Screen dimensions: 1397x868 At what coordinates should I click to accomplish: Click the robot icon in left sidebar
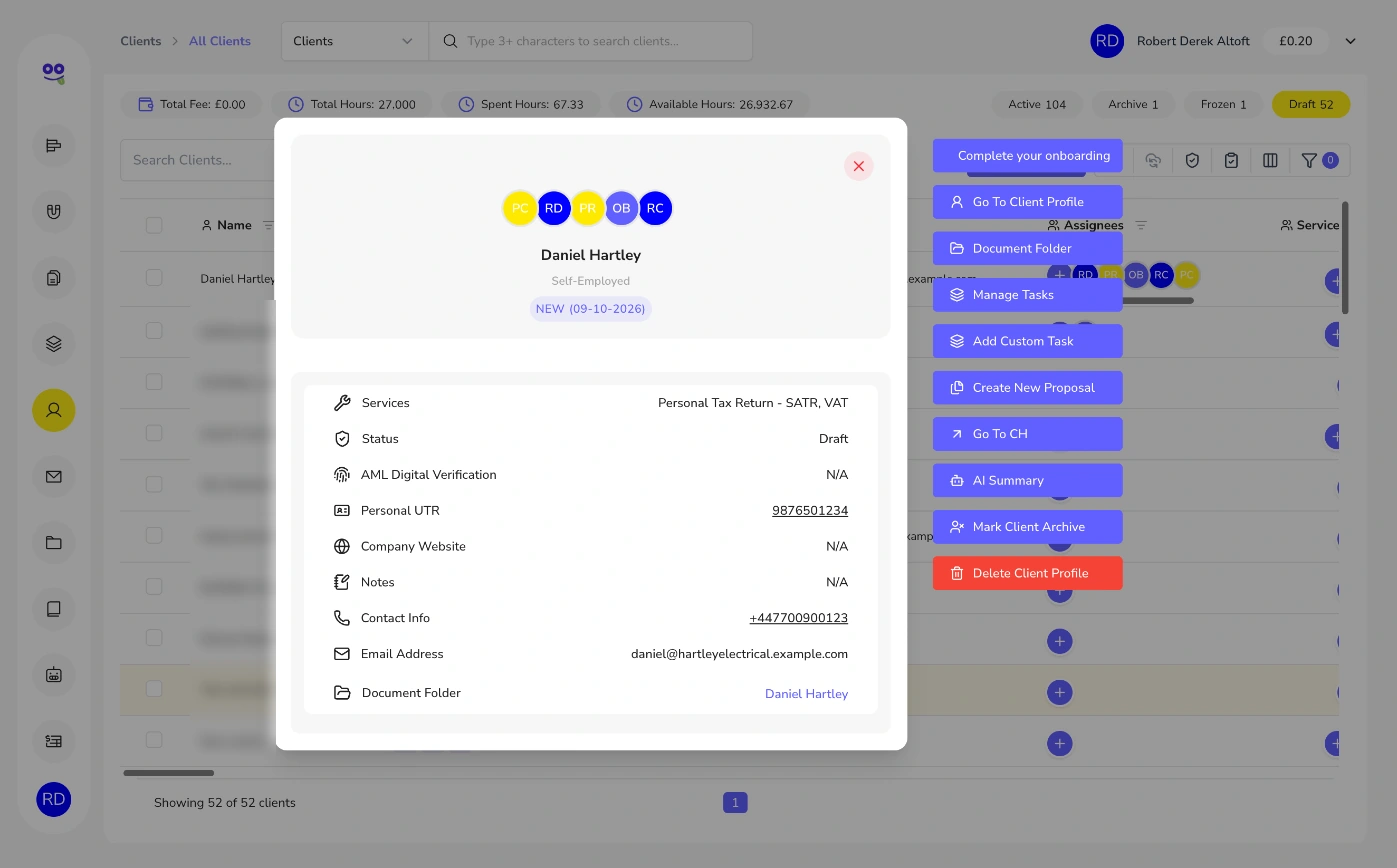(54, 675)
